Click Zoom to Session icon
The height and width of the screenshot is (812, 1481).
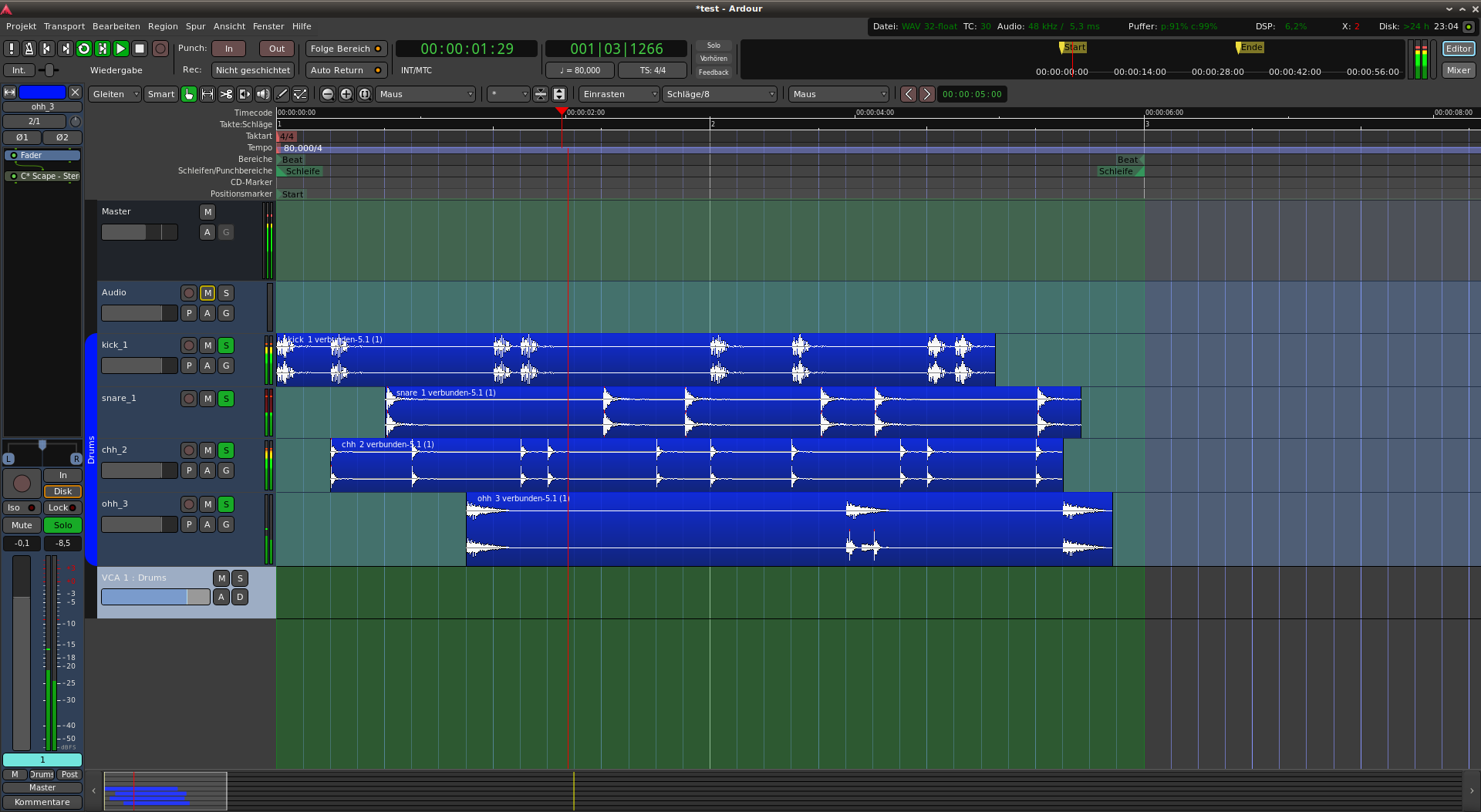click(365, 94)
